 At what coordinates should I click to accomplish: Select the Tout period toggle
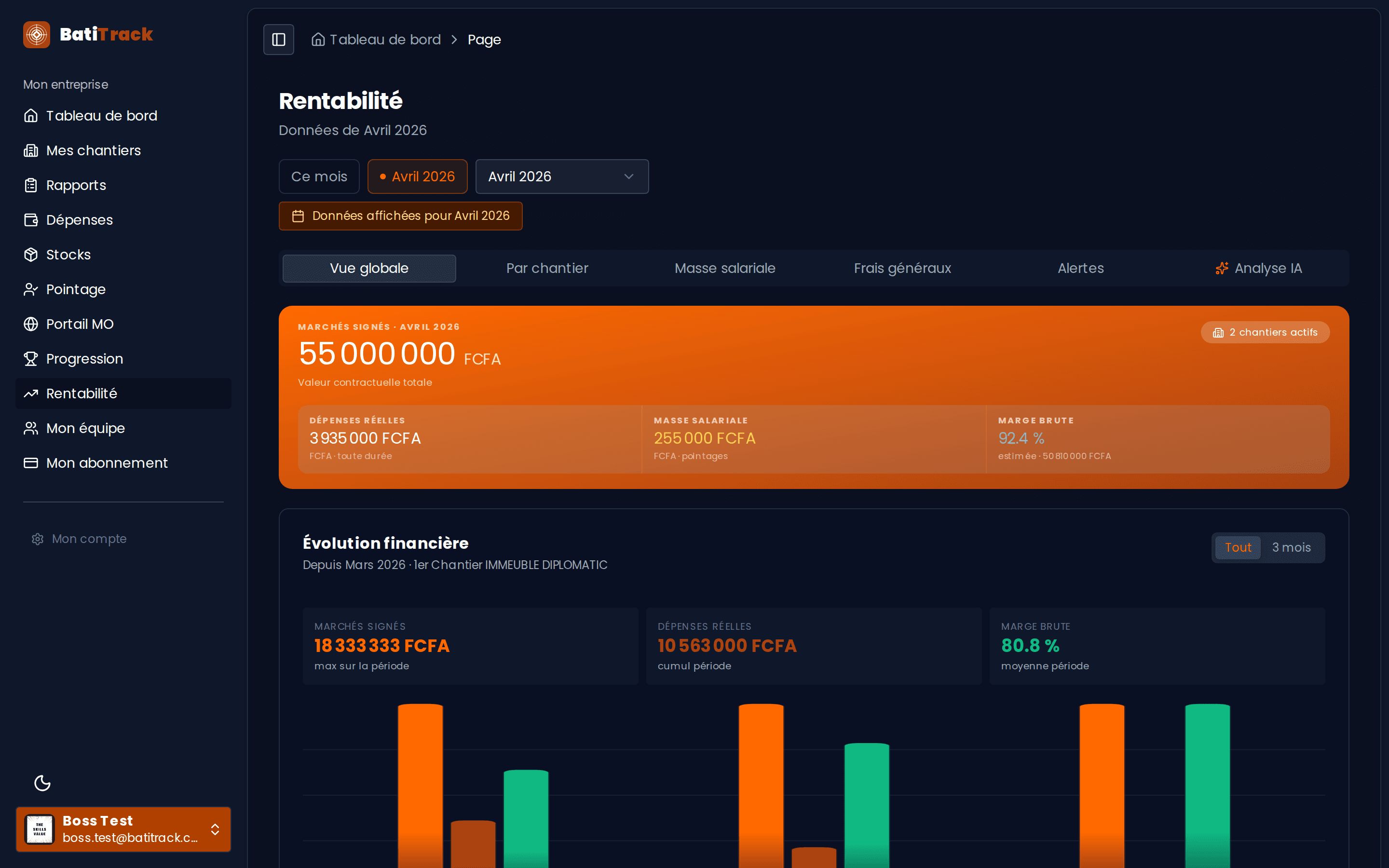tap(1238, 548)
